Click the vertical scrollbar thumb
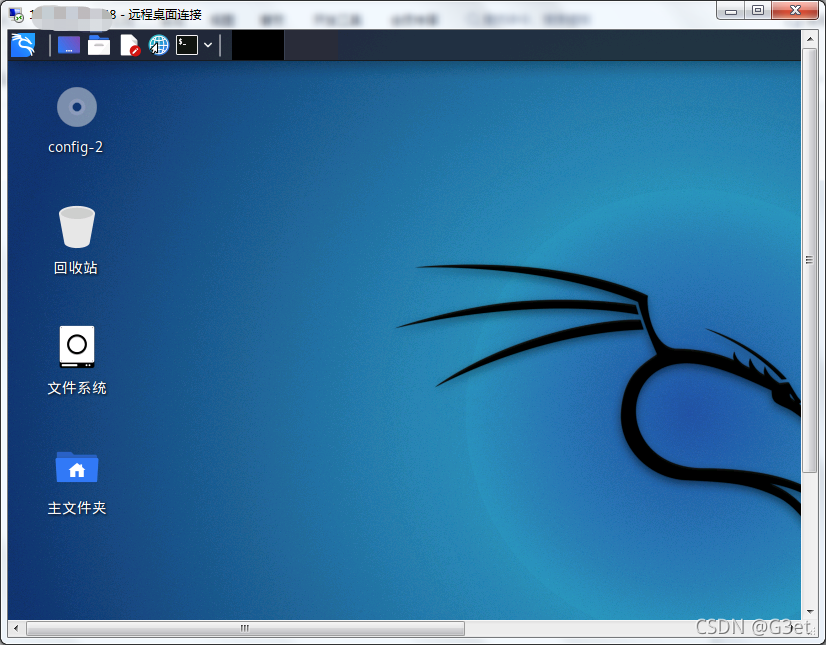The image size is (826, 645). 810,260
